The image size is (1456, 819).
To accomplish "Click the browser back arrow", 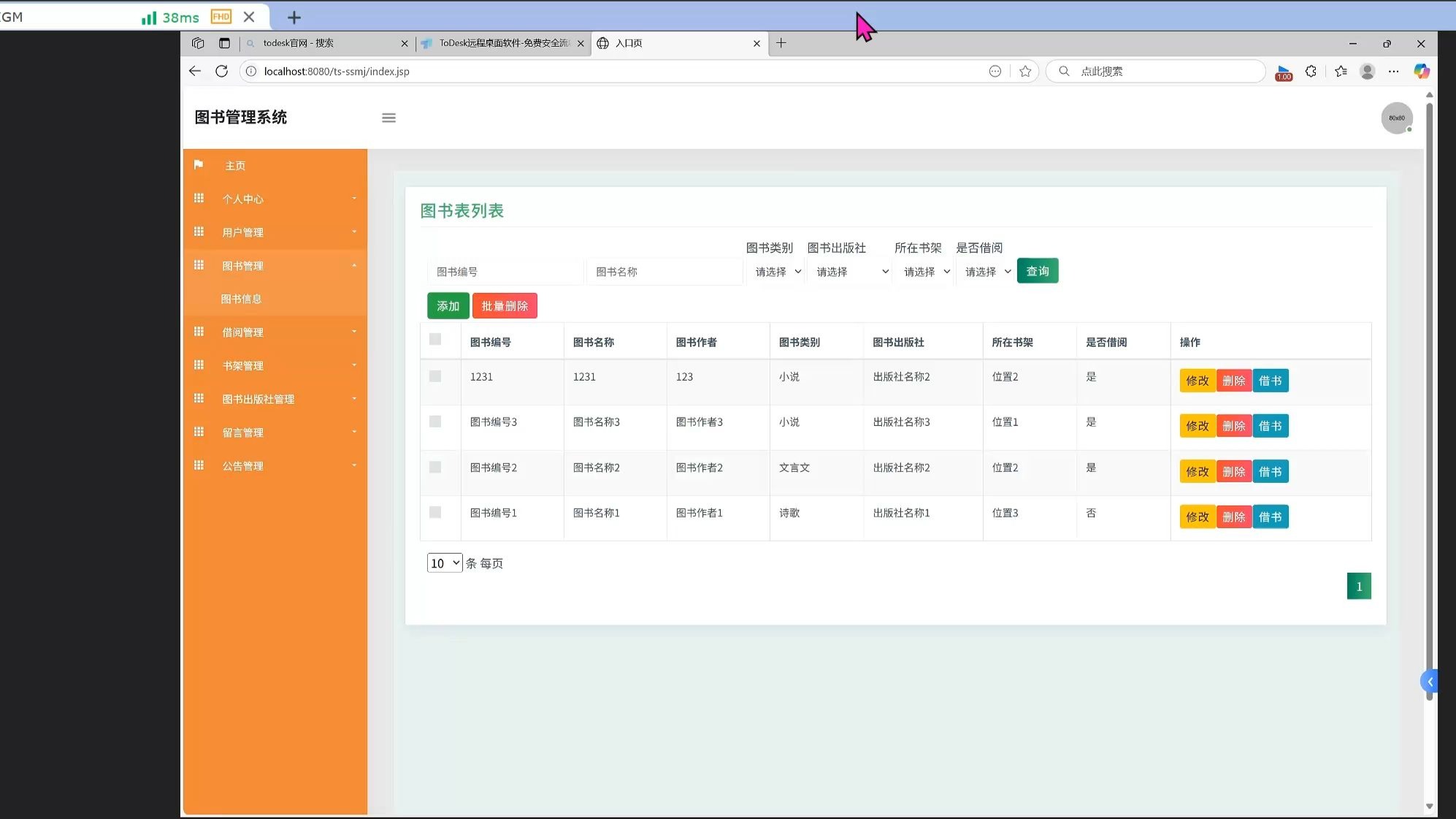I will (194, 71).
